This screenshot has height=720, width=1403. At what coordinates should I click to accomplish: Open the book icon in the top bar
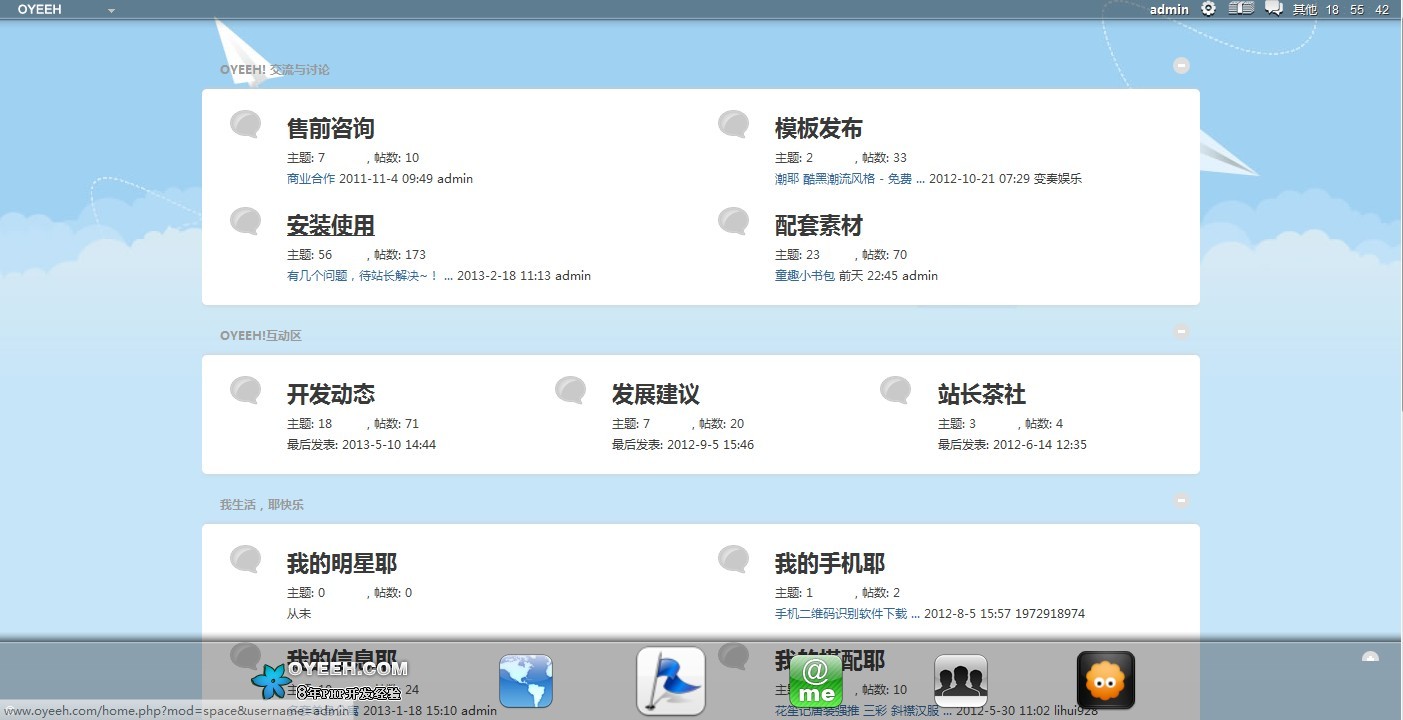click(x=1241, y=9)
